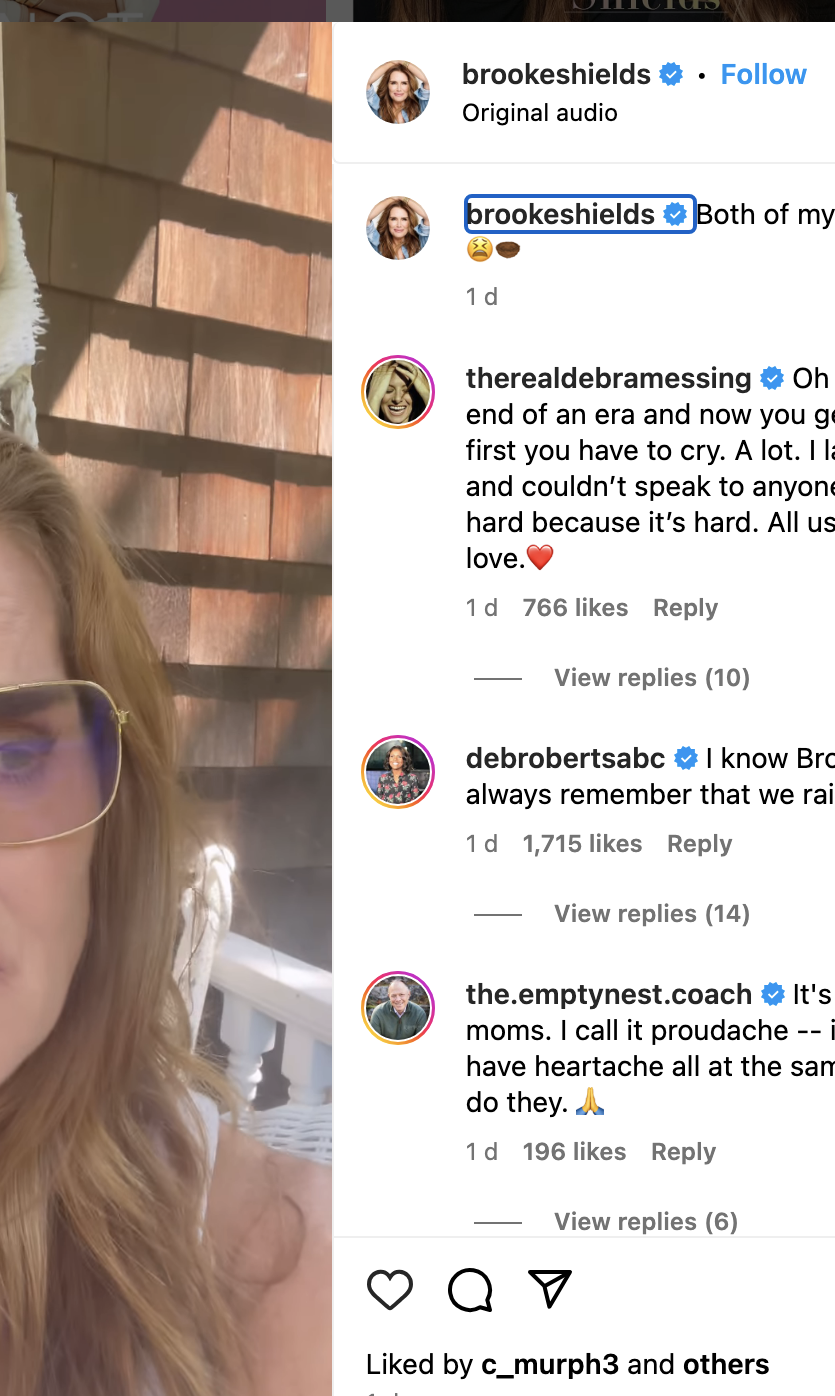Click brookeshields avatar beside the caption
The width and height of the screenshot is (835, 1396).
(x=398, y=228)
